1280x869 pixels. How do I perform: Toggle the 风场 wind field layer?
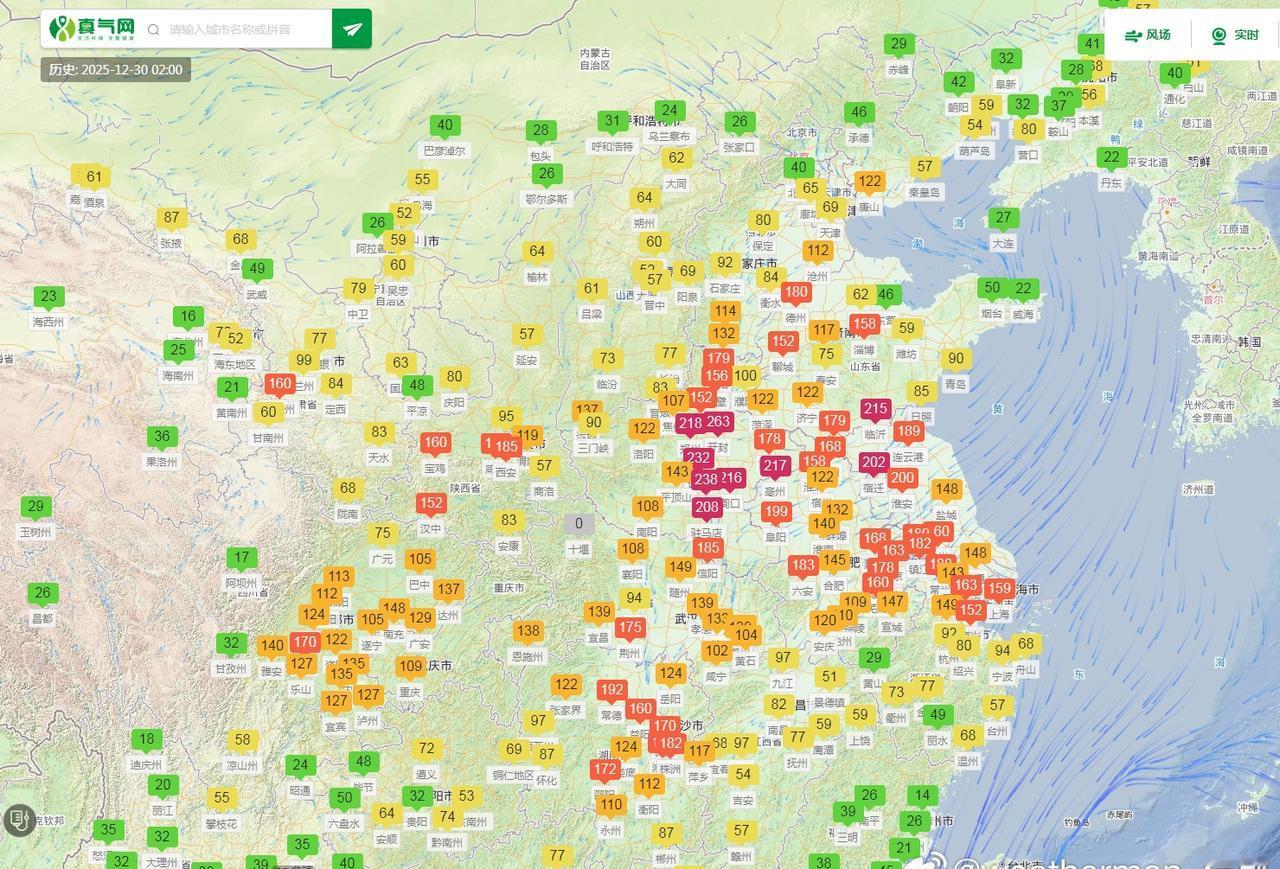pos(1147,35)
